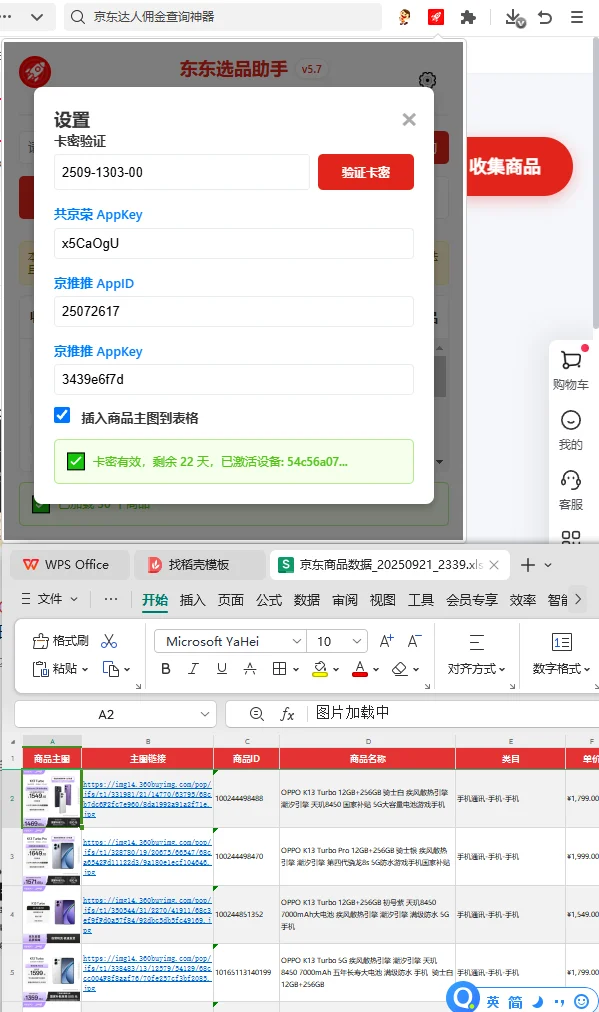Click cell with product ID 100244498488
The image size is (599, 1012).
coord(246,798)
